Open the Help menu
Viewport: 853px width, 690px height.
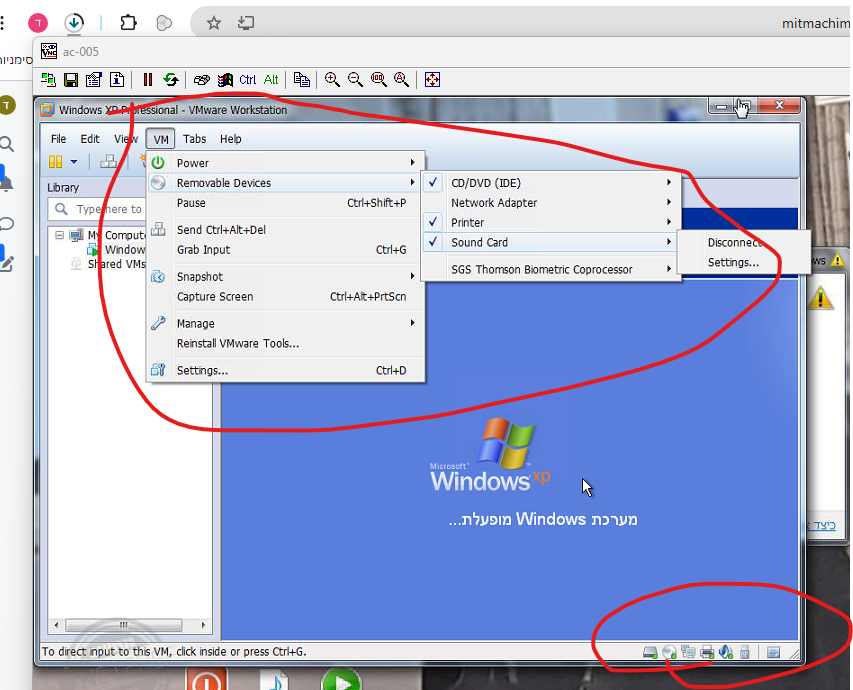231,139
